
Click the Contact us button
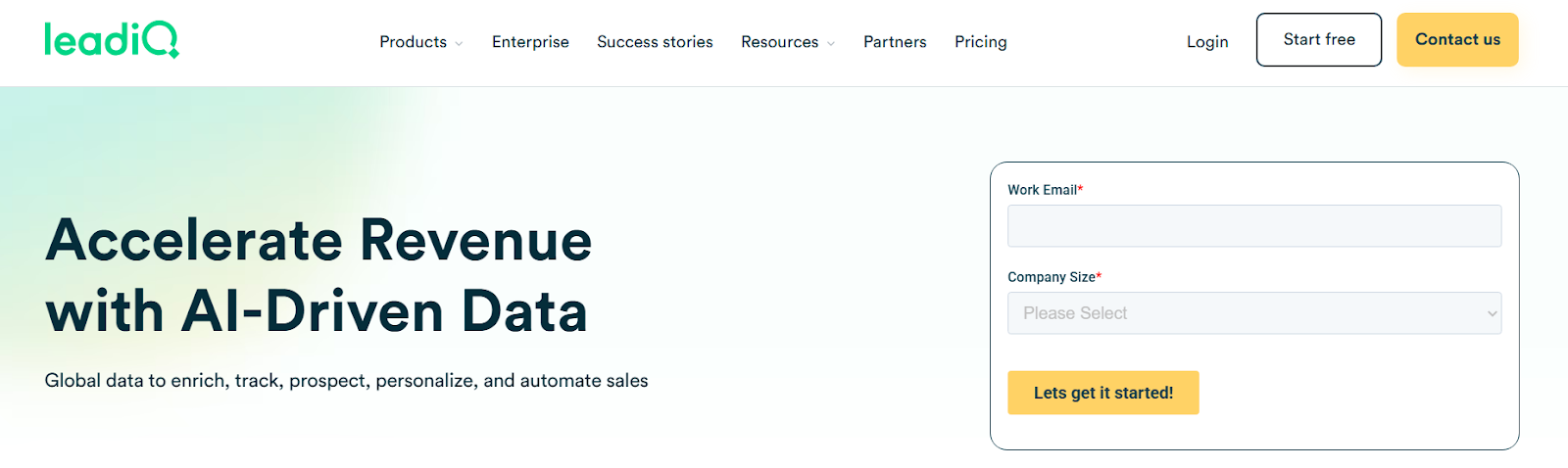1457,39
